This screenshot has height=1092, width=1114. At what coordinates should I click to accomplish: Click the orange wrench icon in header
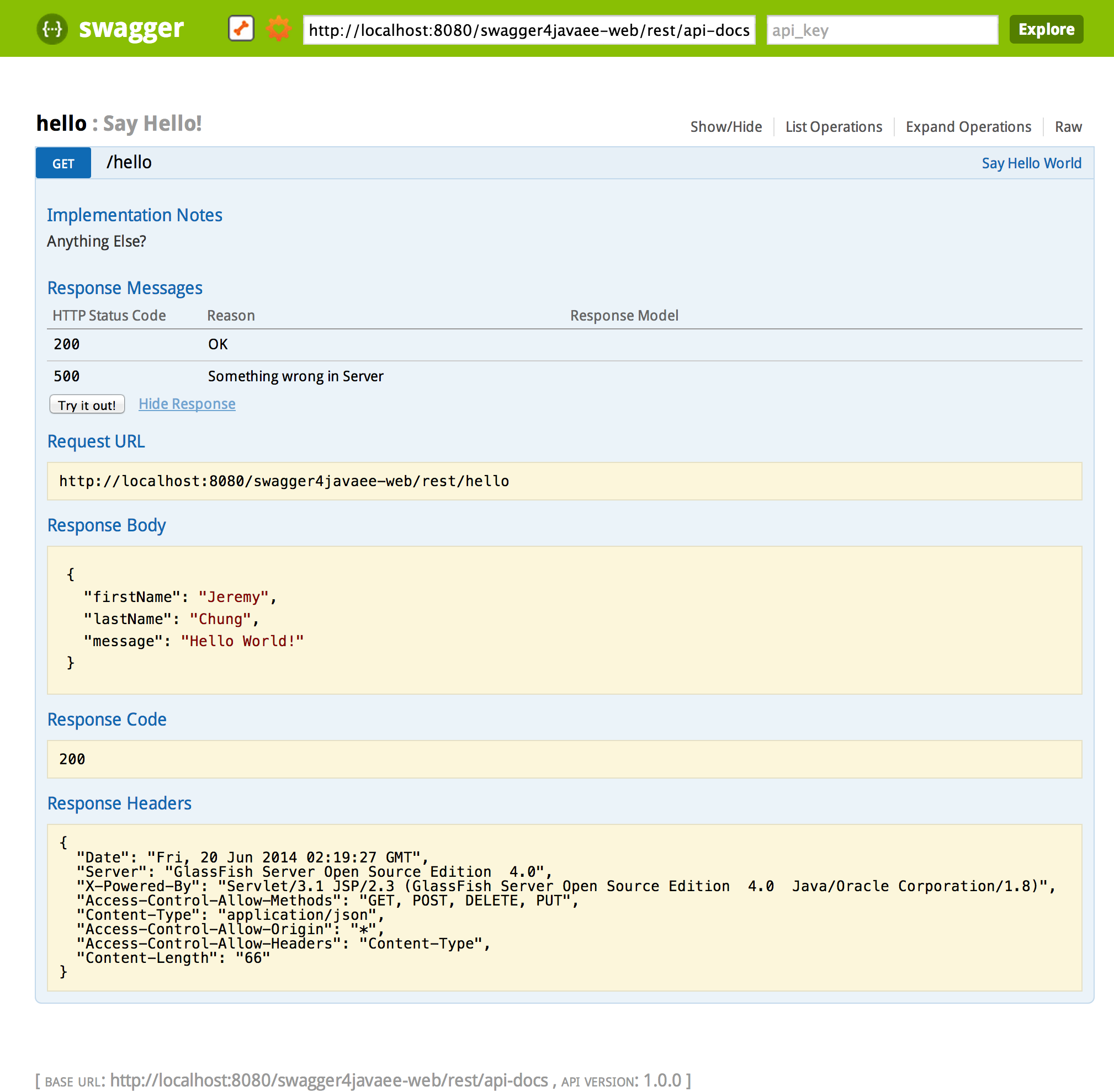pyautogui.click(x=241, y=29)
